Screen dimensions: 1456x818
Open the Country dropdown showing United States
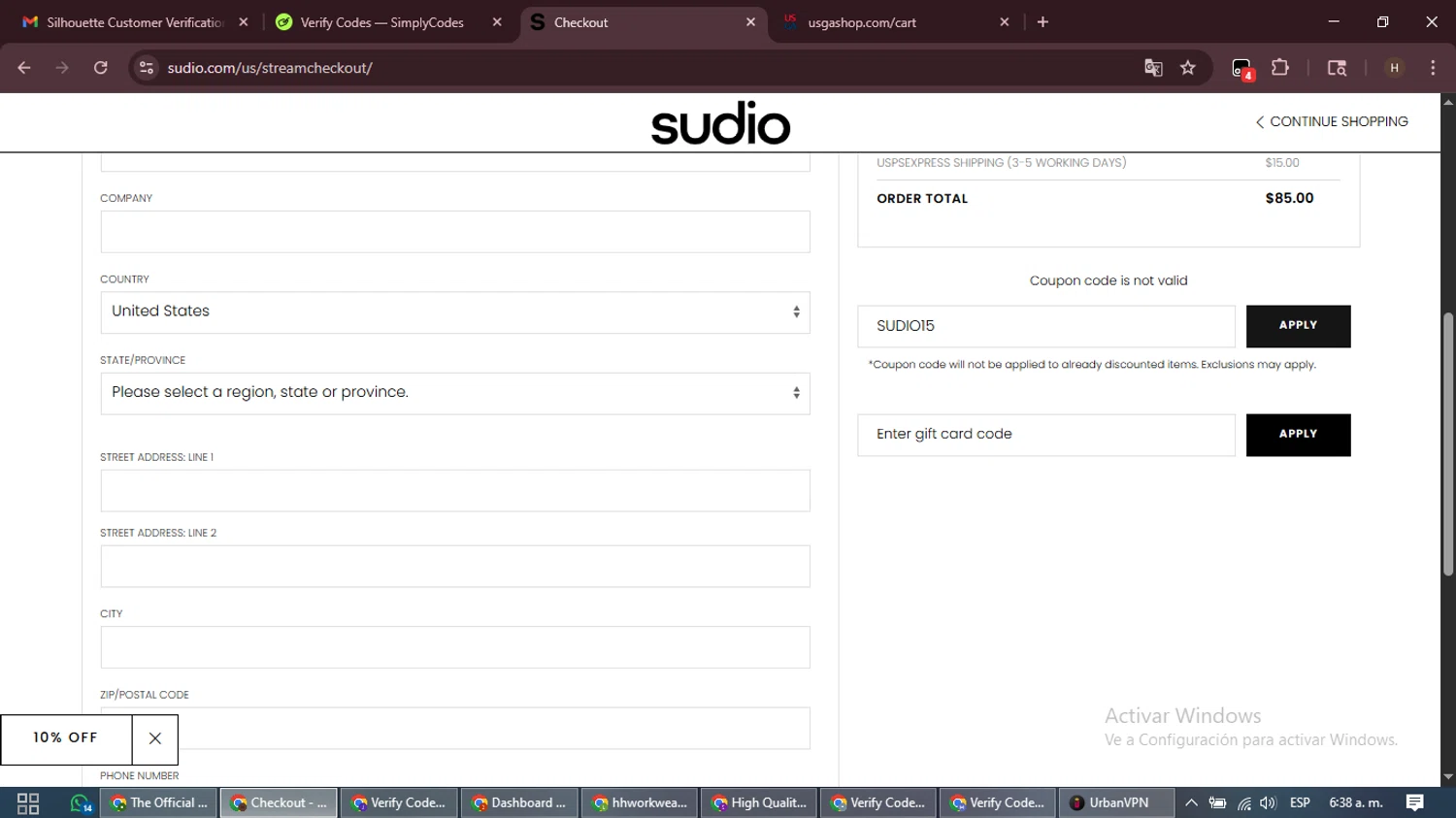coord(455,312)
